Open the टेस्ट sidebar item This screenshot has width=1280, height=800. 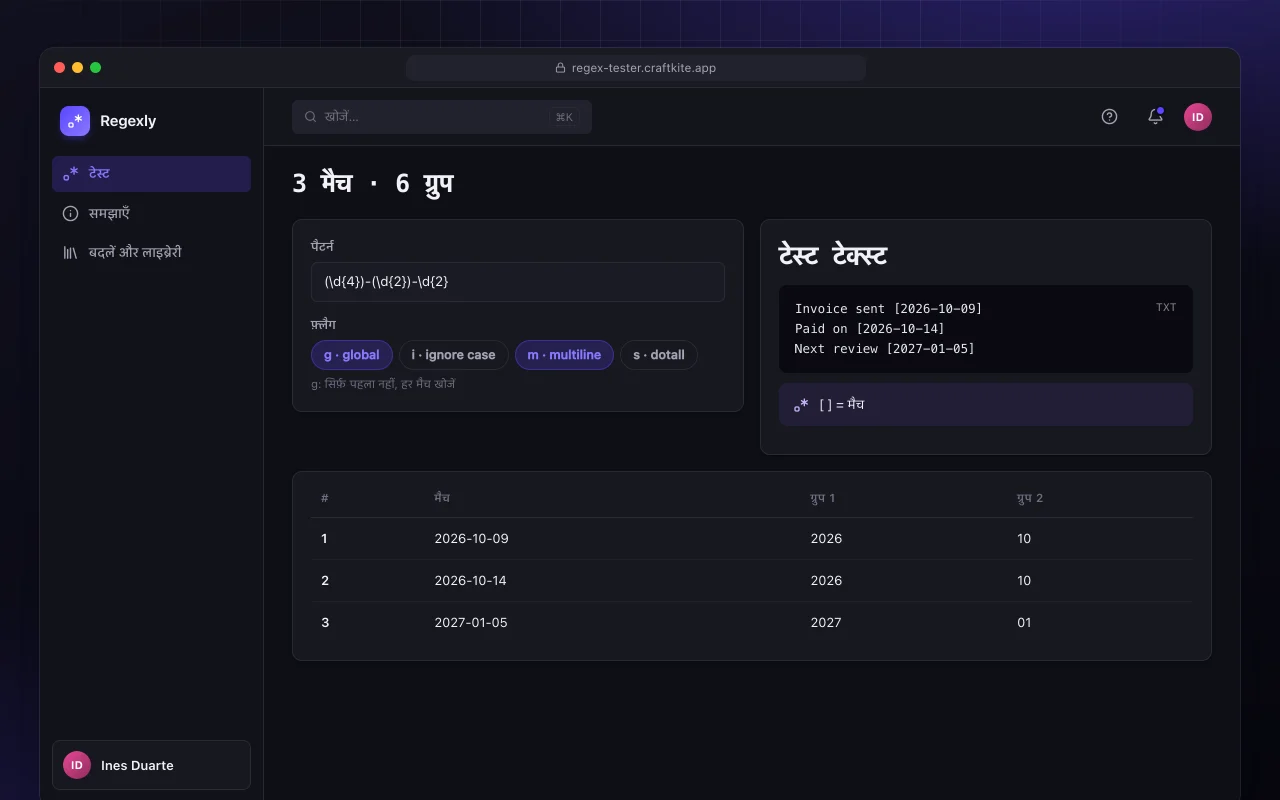click(151, 174)
